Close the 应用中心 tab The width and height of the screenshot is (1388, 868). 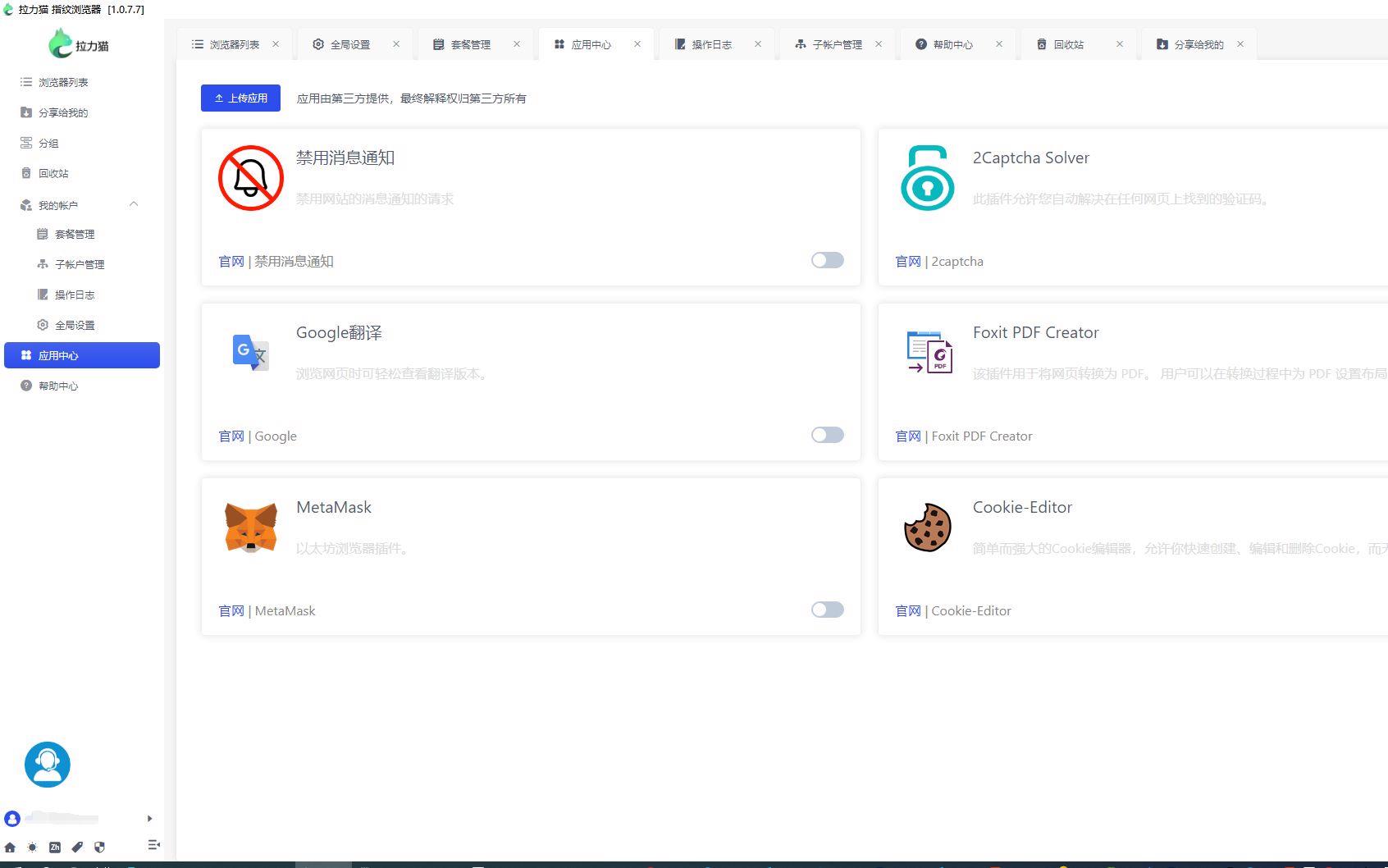pos(637,44)
